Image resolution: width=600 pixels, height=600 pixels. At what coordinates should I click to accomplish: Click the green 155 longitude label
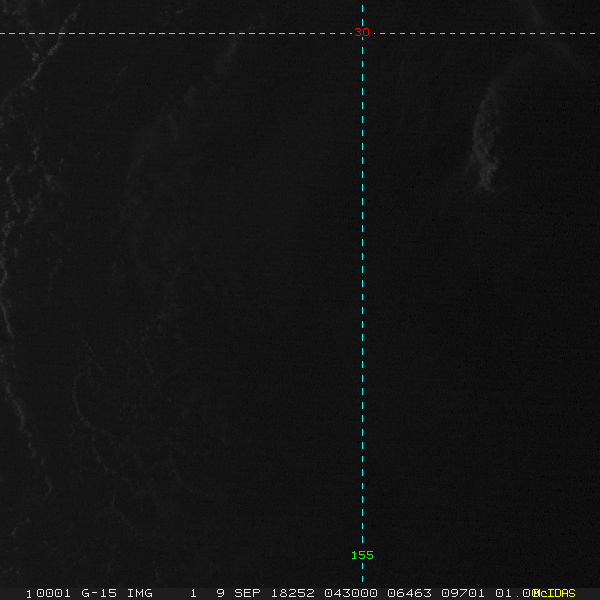coord(362,555)
